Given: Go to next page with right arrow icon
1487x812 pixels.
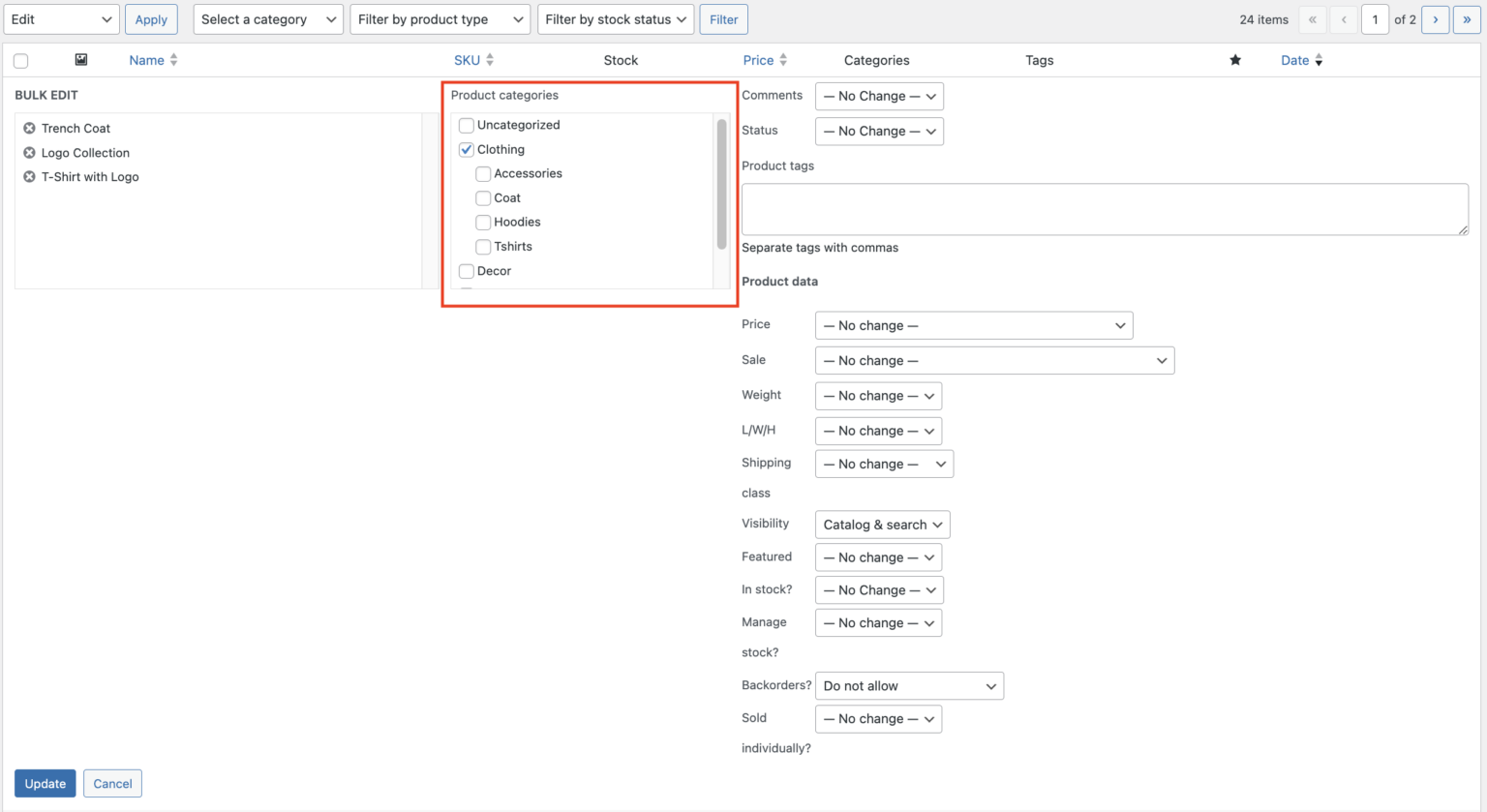Looking at the screenshot, I should pyautogui.click(x=1436, y=19).
